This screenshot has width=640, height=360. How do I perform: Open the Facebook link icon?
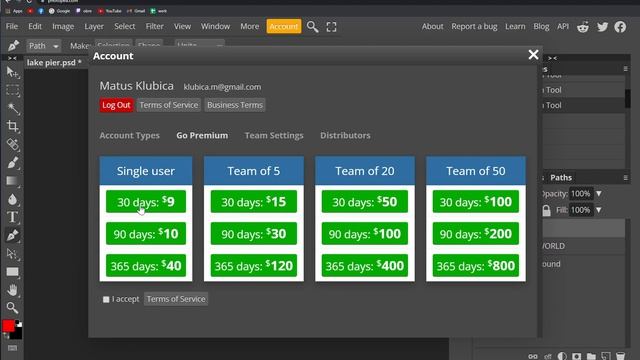point(620,27)
